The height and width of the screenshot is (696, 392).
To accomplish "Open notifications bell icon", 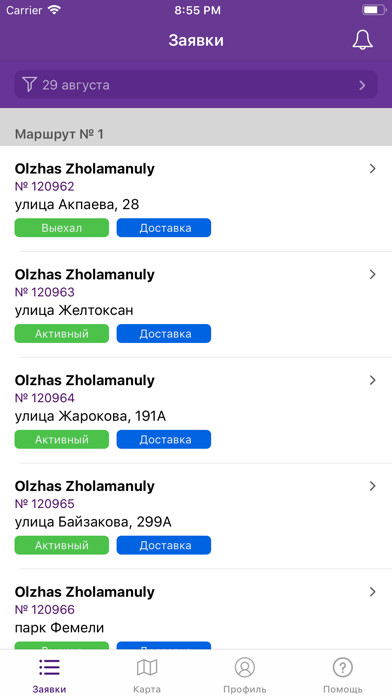I will click(x=363, y=40).
